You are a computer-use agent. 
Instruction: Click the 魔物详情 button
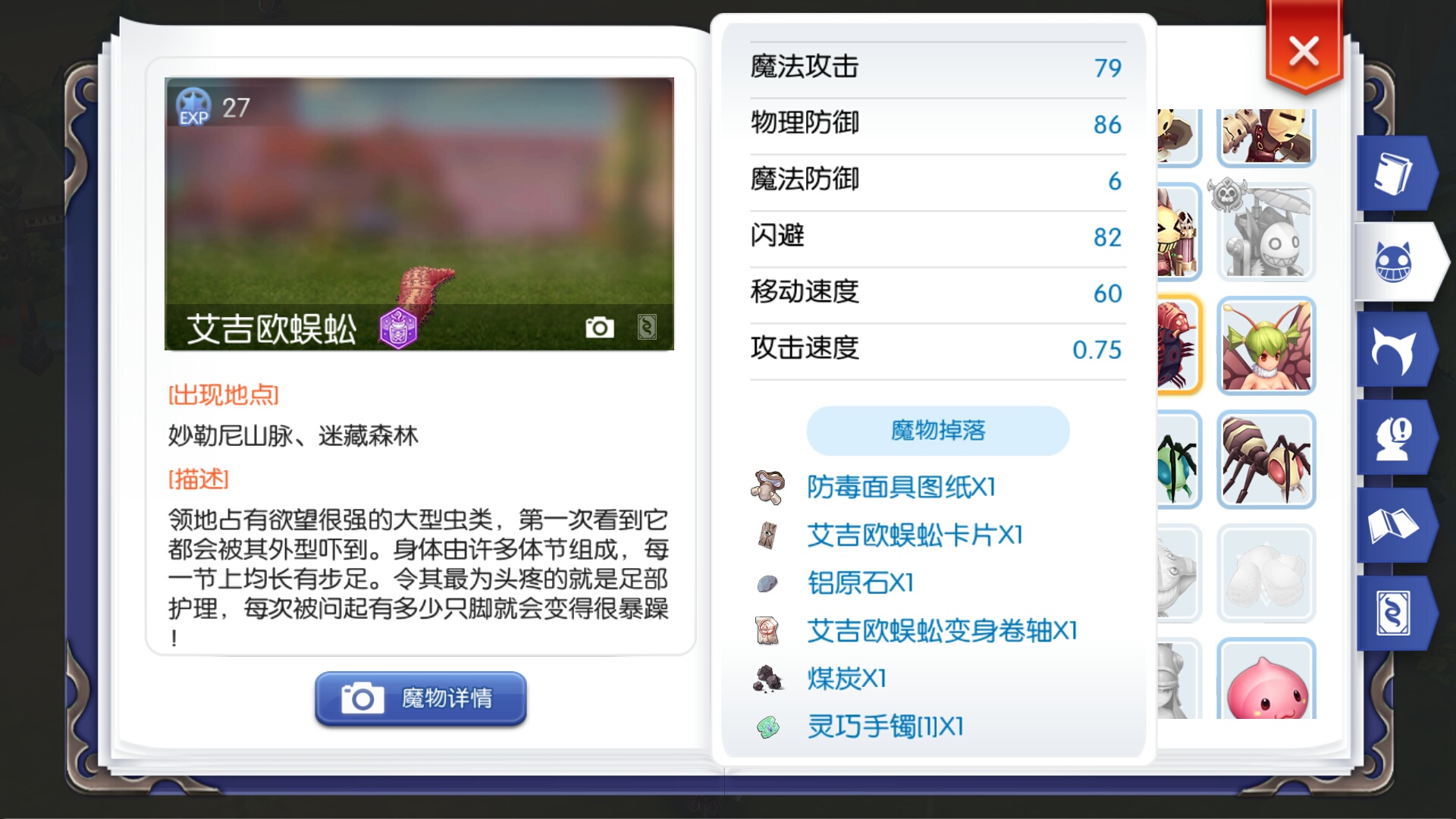421,698
